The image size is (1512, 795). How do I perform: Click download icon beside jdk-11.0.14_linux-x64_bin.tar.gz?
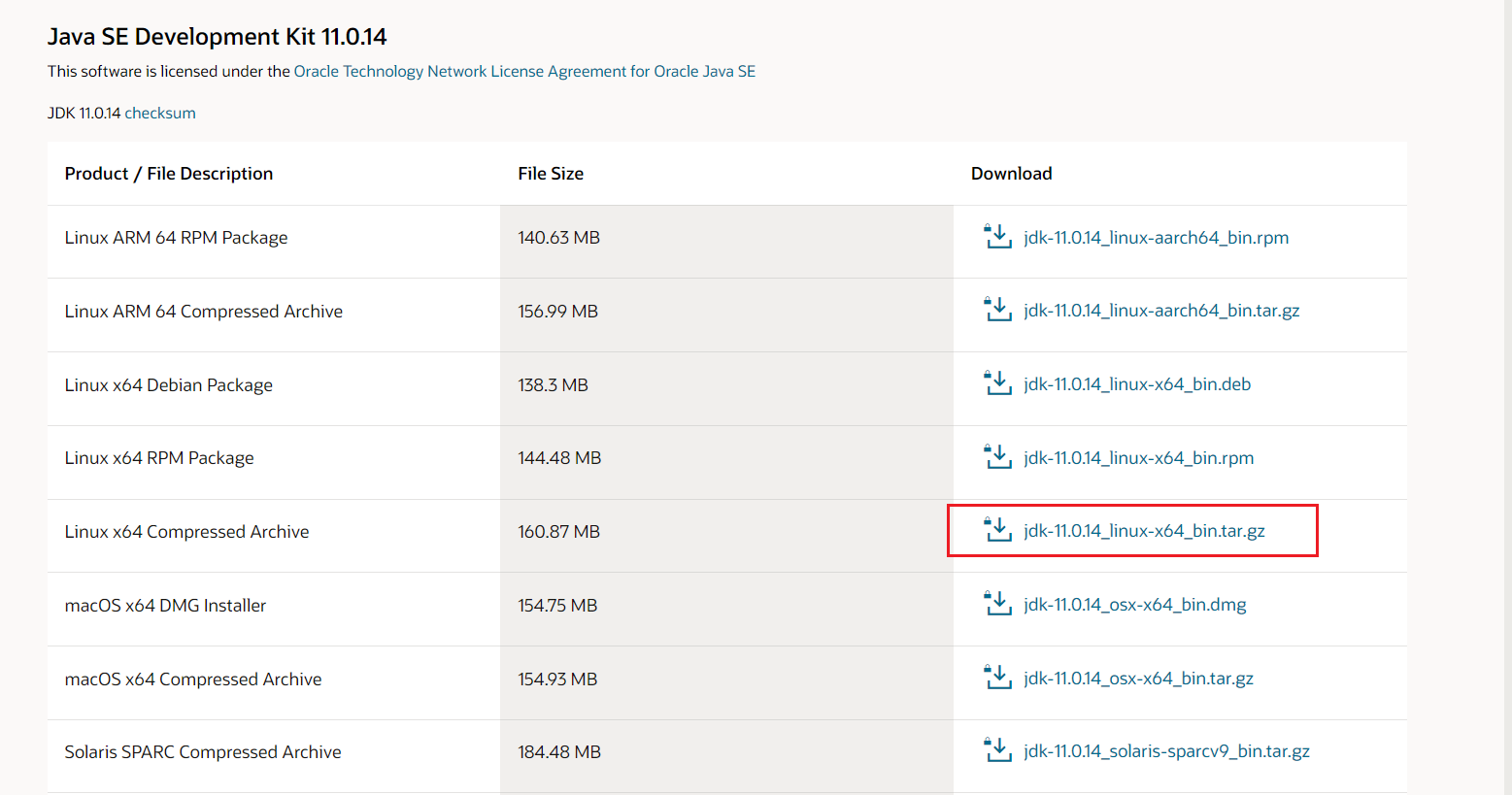pyautogui.click(x=997, y=530)
